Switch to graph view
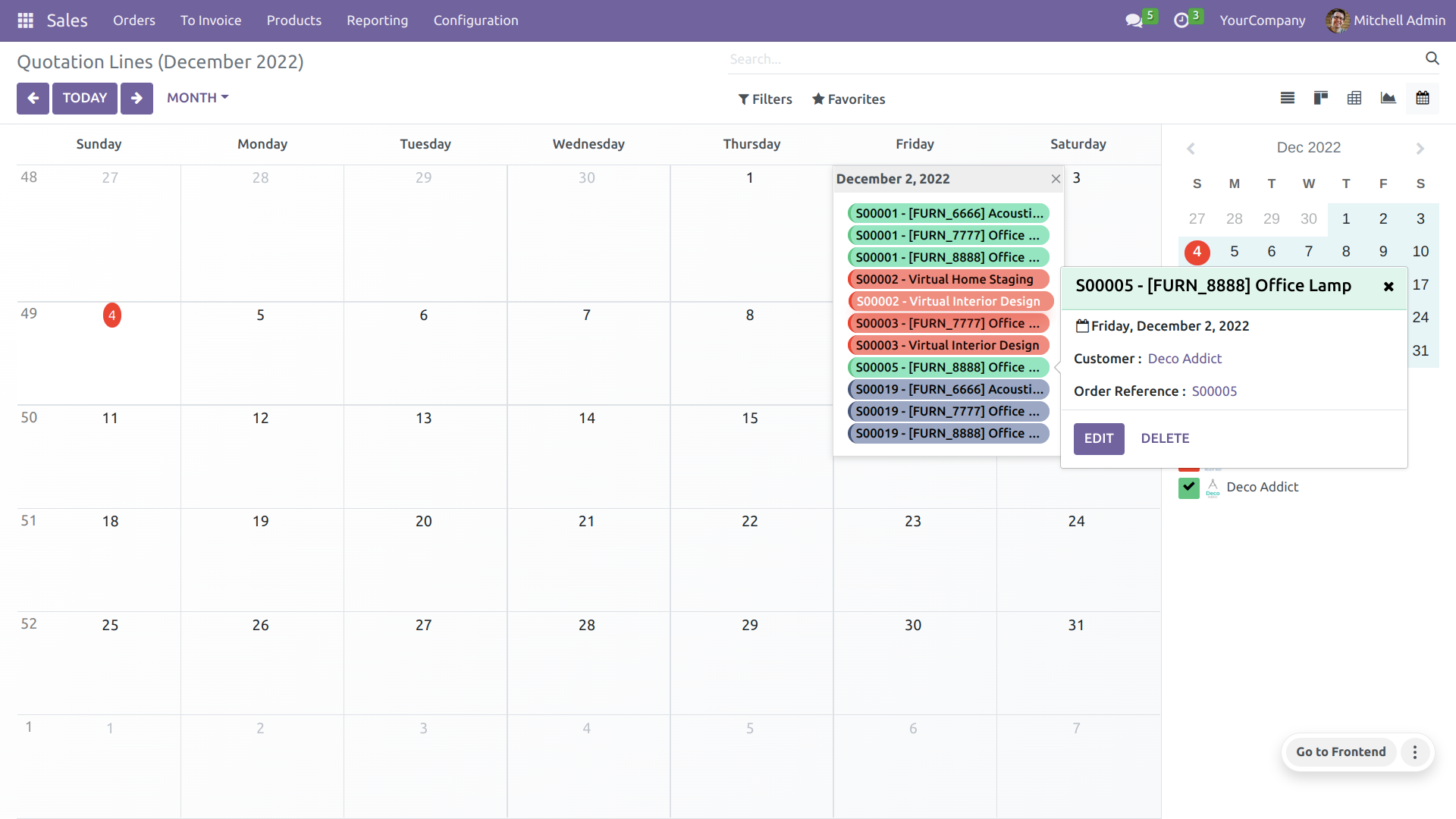The image size is (1456, 819). click(x=1388, y=98)
